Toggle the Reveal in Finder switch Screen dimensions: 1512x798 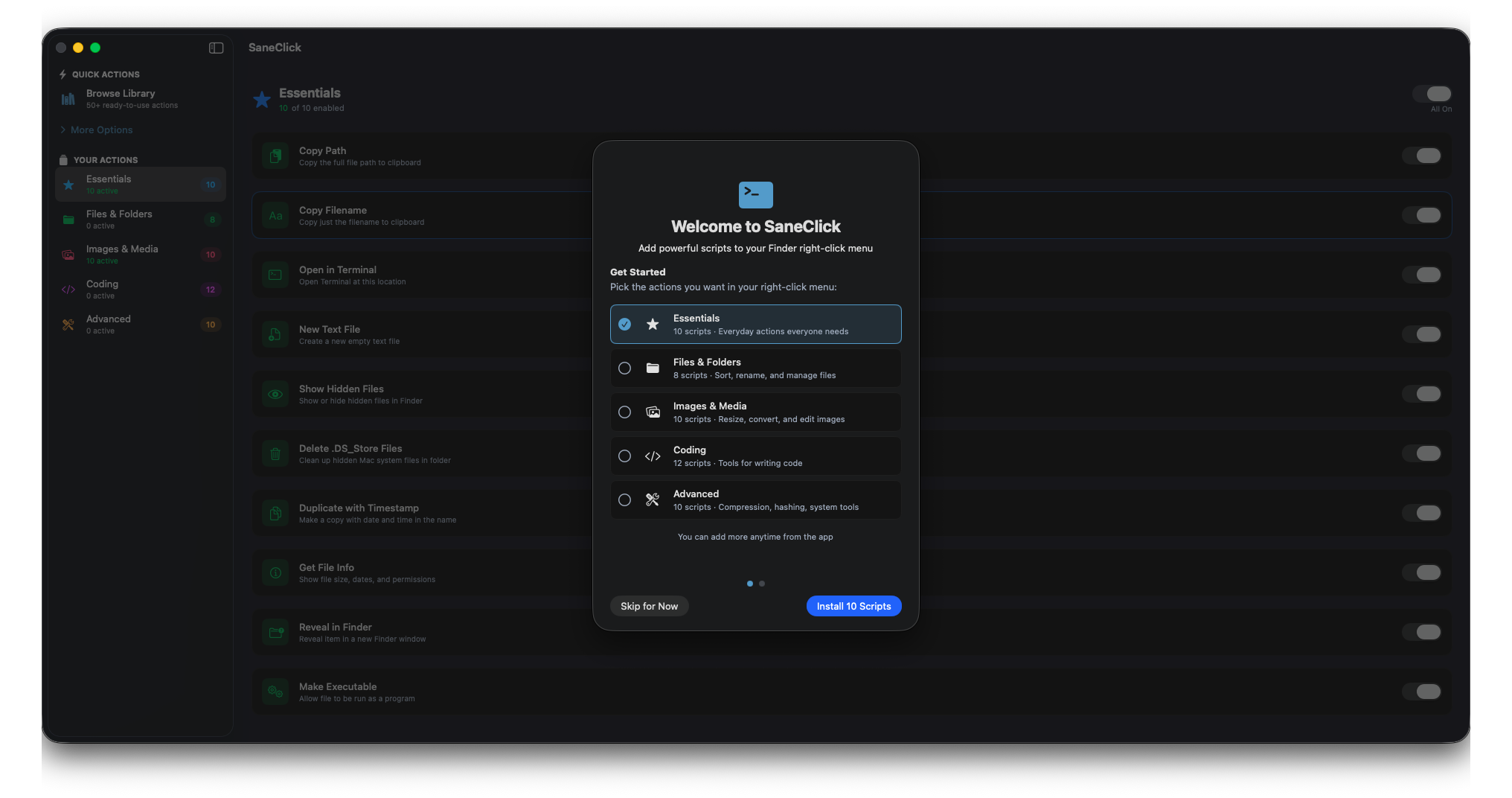tap(1422, 632)
